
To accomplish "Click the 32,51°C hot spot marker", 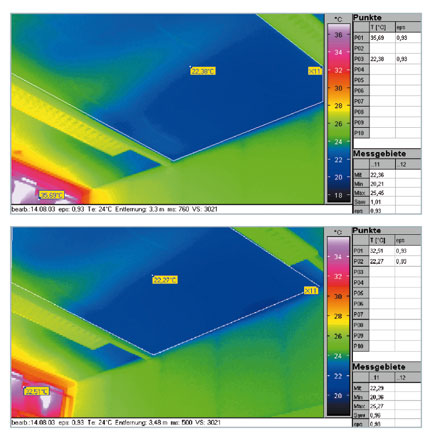I will pos(36,391).
